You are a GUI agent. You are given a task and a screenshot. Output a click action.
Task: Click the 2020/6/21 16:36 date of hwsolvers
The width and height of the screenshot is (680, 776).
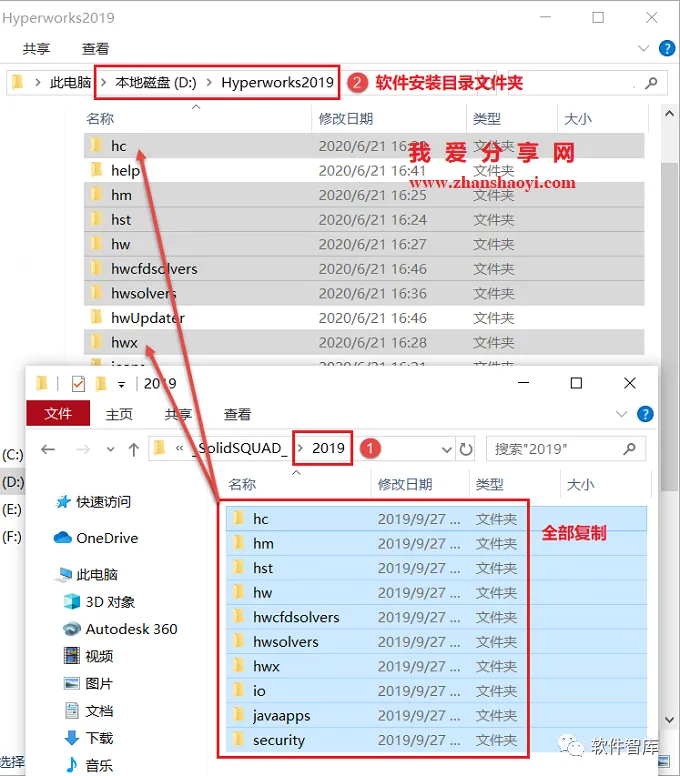(x=372, y=293)
